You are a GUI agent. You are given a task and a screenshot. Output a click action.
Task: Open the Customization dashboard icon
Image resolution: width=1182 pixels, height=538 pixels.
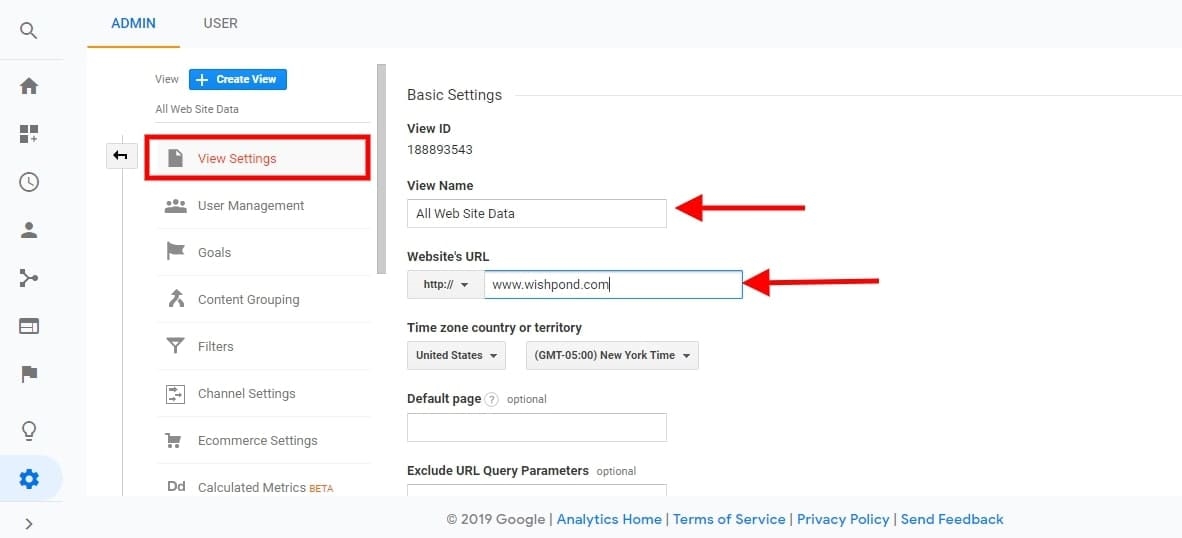29,134
